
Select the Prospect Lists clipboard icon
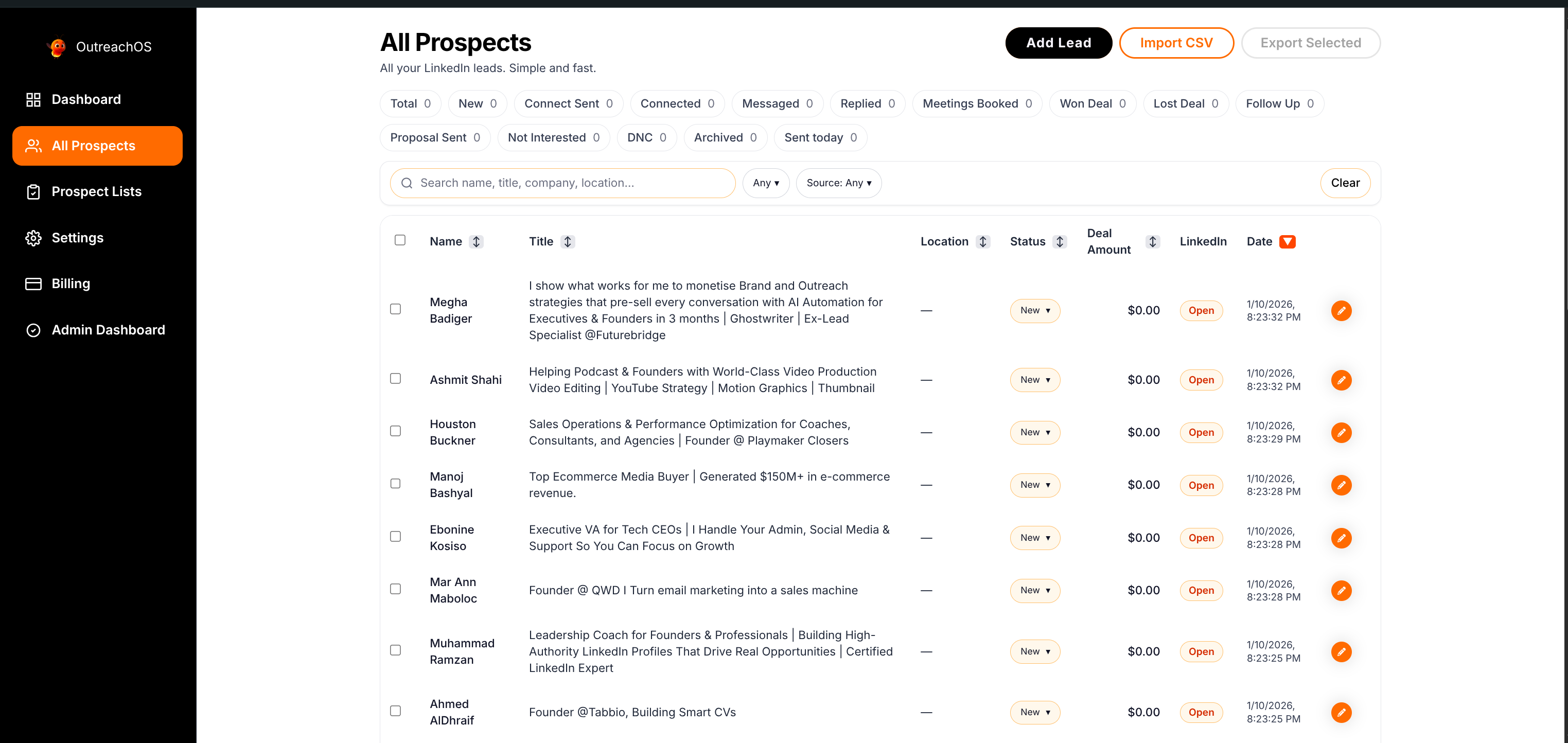coord(33,191)
